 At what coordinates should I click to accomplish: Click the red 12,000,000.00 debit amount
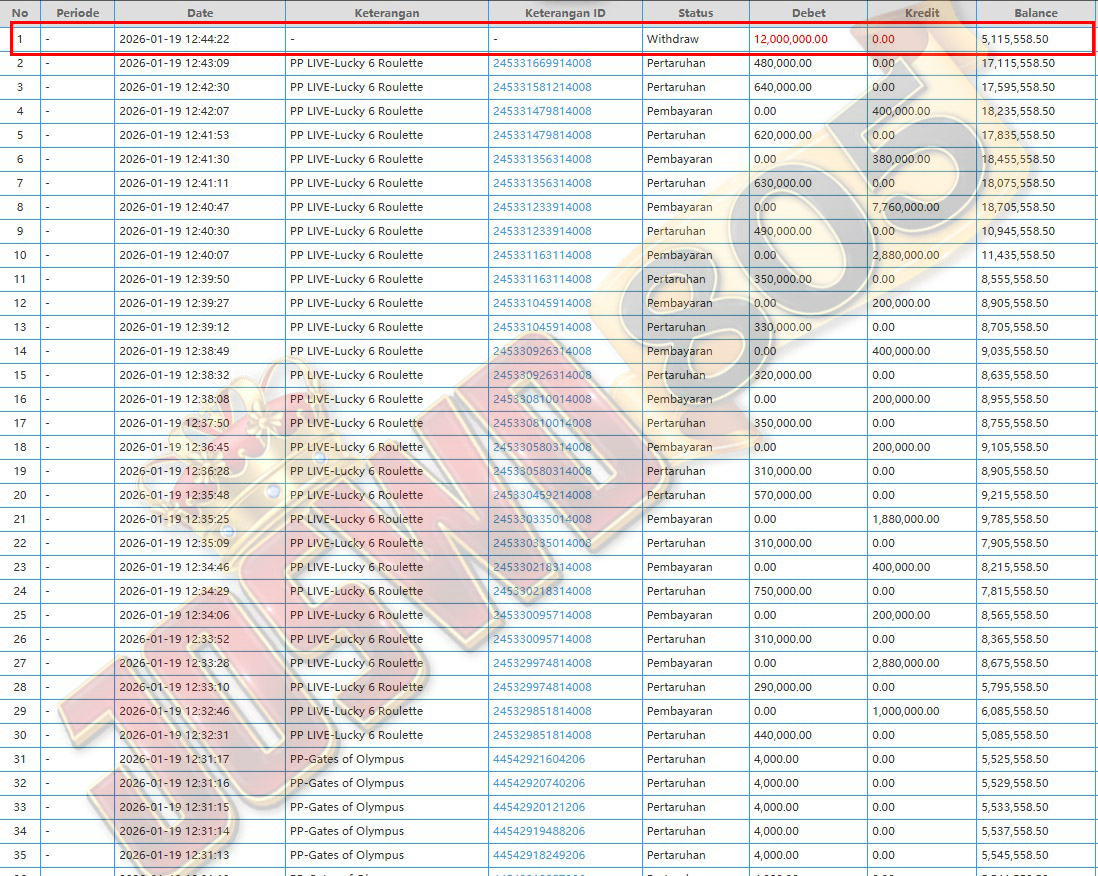(x=790, y=39)
